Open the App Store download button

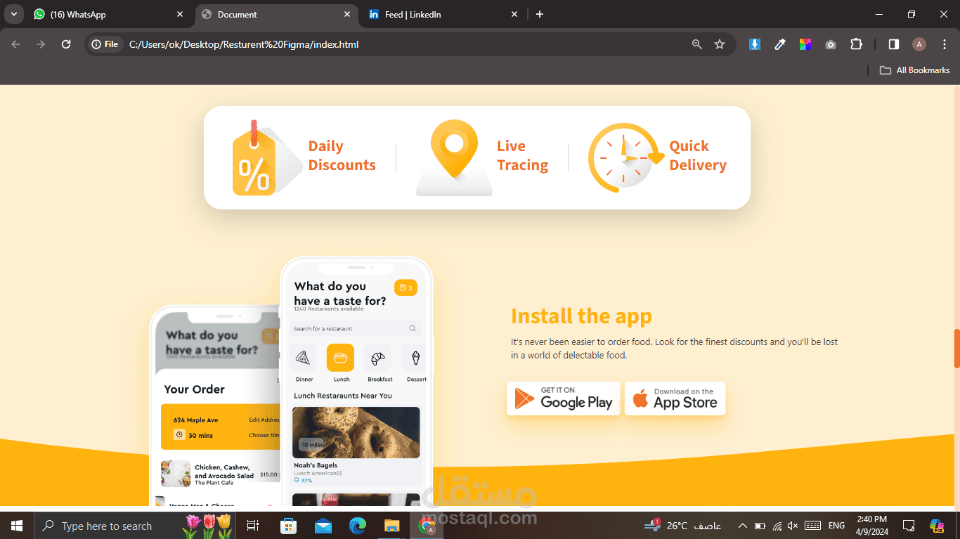(x=675, y=399)
